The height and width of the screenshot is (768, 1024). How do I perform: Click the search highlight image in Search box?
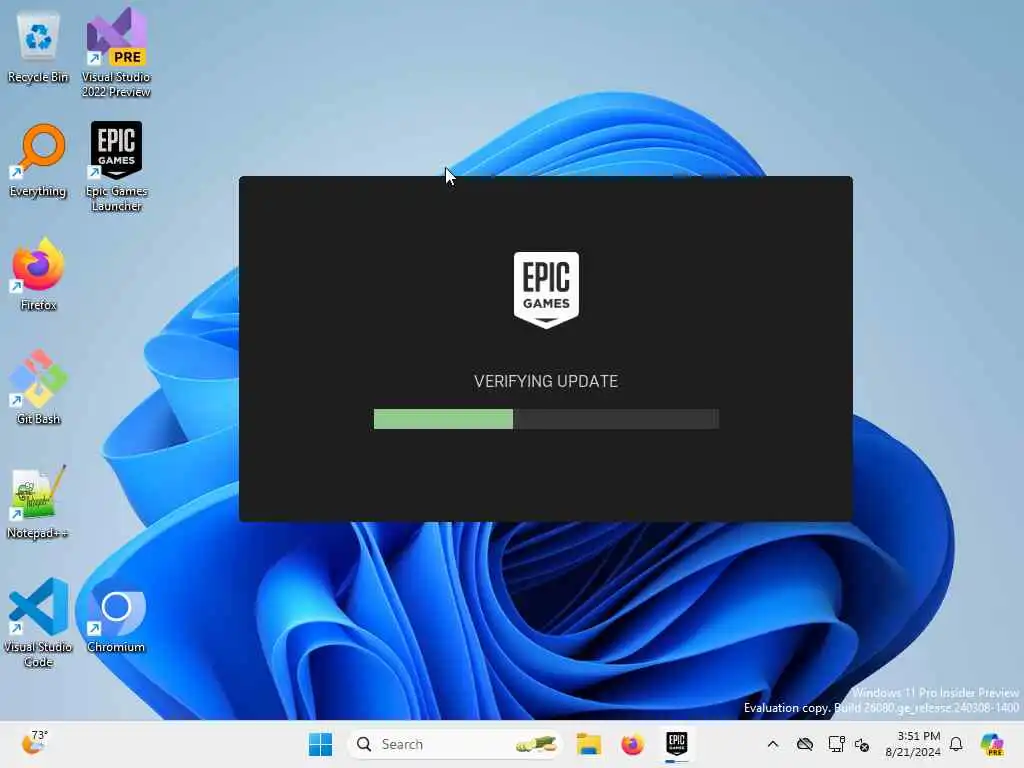(536, 744)
